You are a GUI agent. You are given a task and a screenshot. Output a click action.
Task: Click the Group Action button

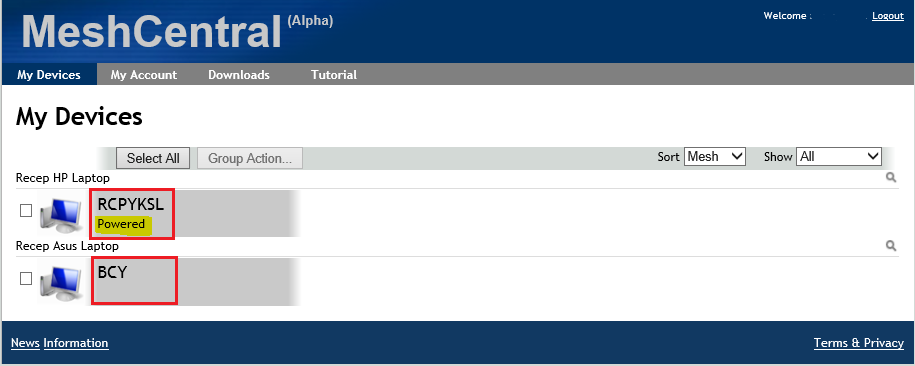click(250, 158)
